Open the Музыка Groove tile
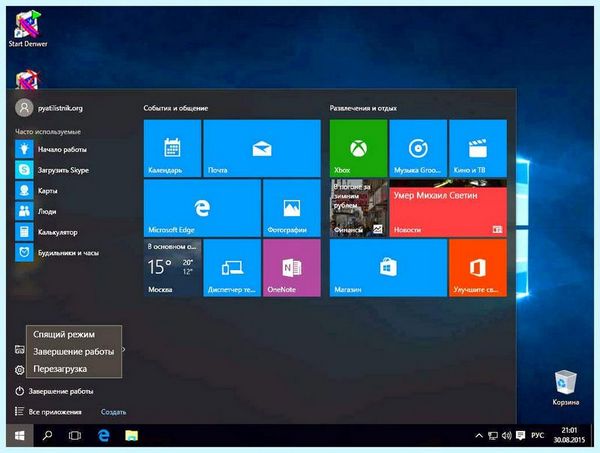 tap(418, 148)
